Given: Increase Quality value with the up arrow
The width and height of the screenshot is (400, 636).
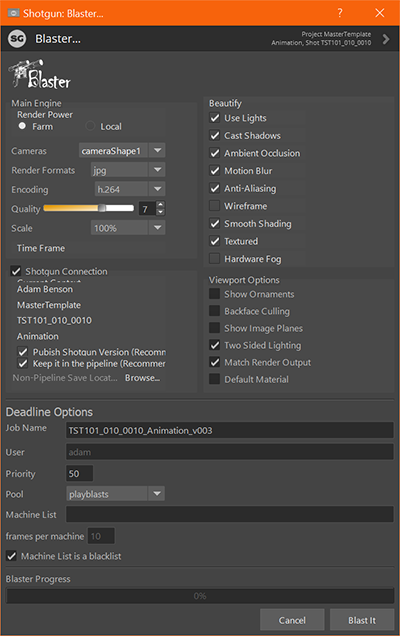Looking at the screenshot, I should pos(161,205).
